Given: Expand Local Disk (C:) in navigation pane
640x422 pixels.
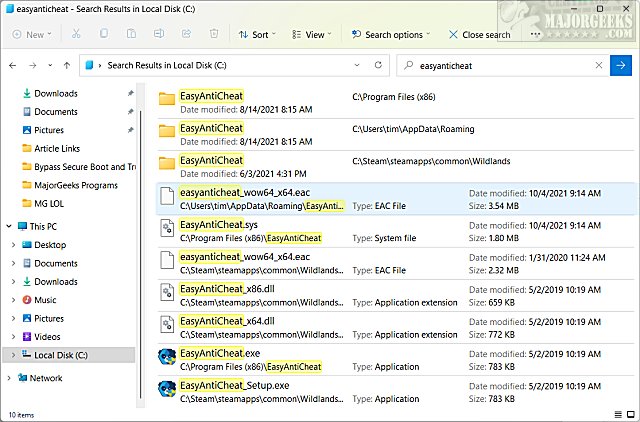Looking at the screenshot, I should pos(12,355).
